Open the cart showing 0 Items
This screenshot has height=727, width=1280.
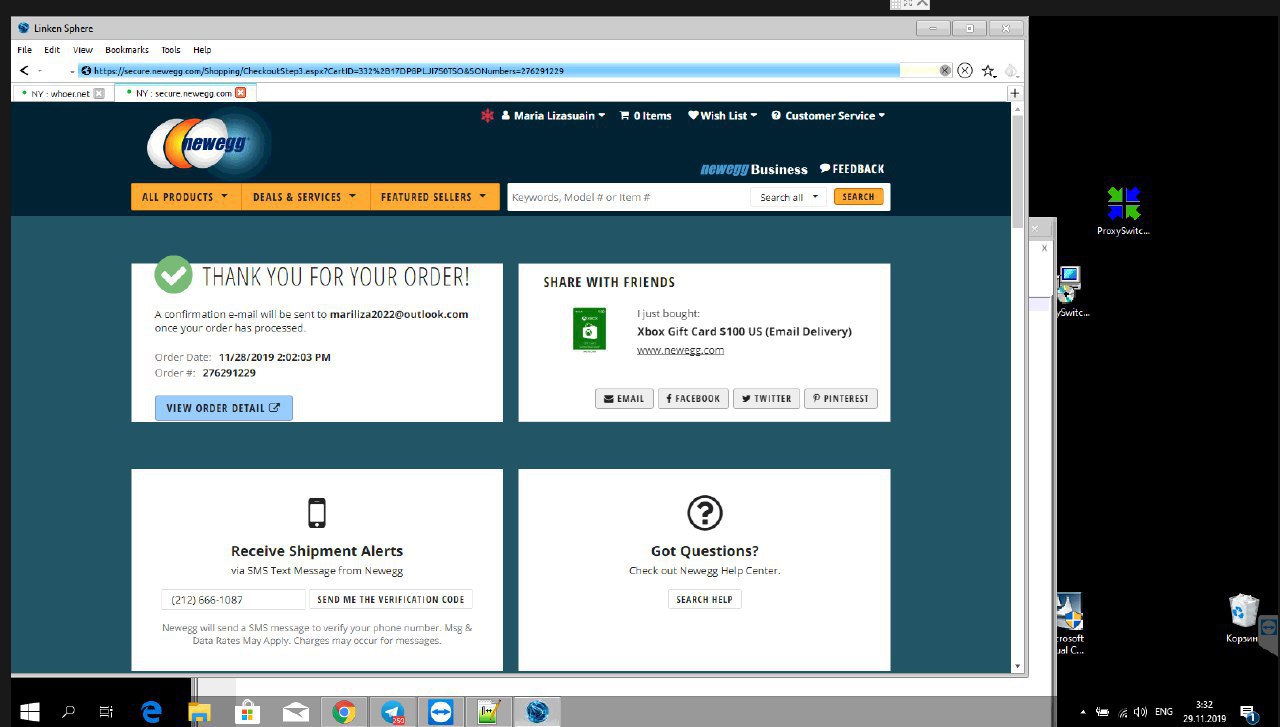coord(645,116)
